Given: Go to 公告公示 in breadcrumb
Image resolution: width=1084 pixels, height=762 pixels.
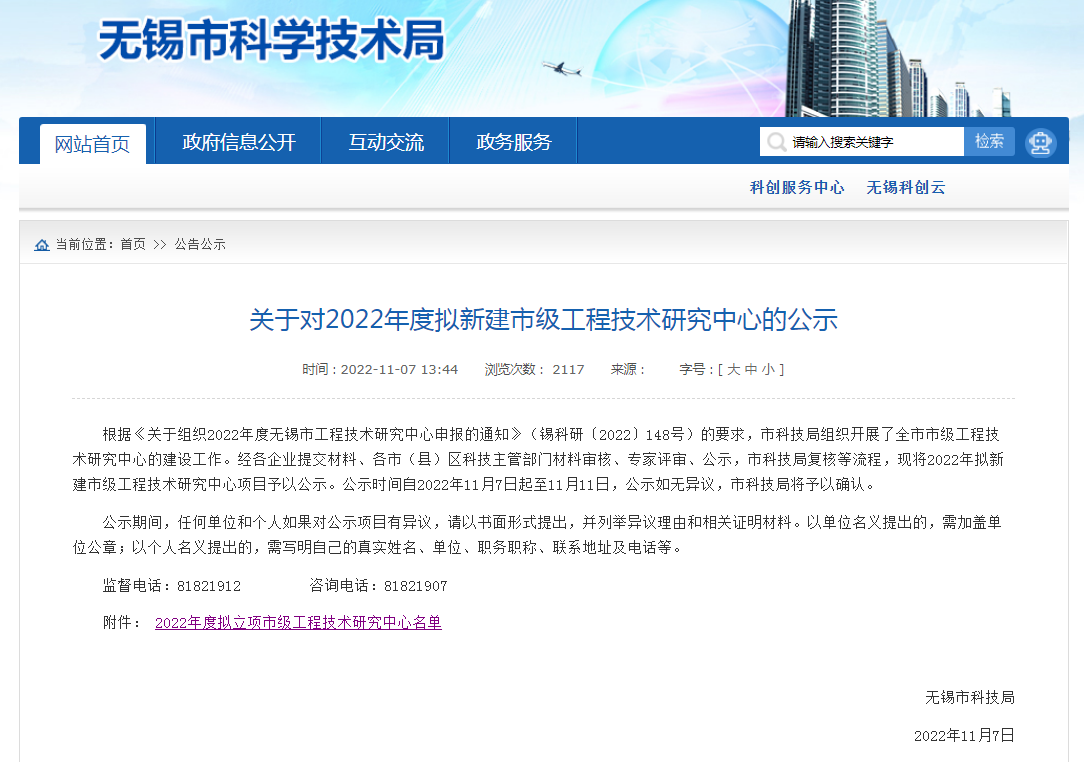Looking at the screenshot, I should [x=200, y=244].
